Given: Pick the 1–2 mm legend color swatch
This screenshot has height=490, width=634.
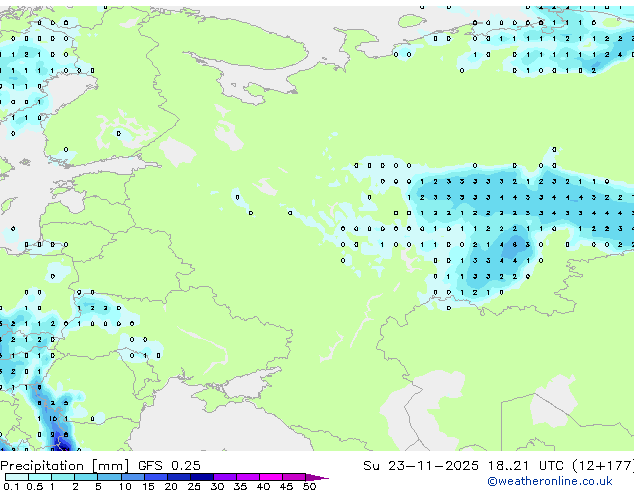Looking at the screenshot, I should (63, 477).
